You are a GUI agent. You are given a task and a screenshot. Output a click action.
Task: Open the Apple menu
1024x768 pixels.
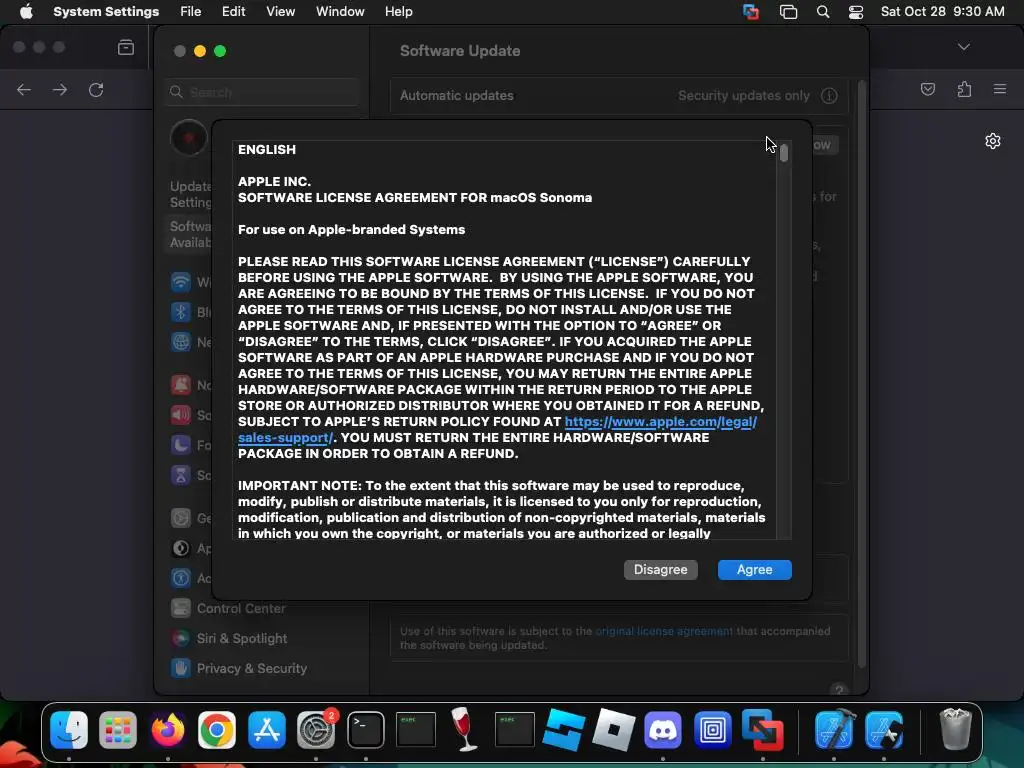[x=26, y=12]
